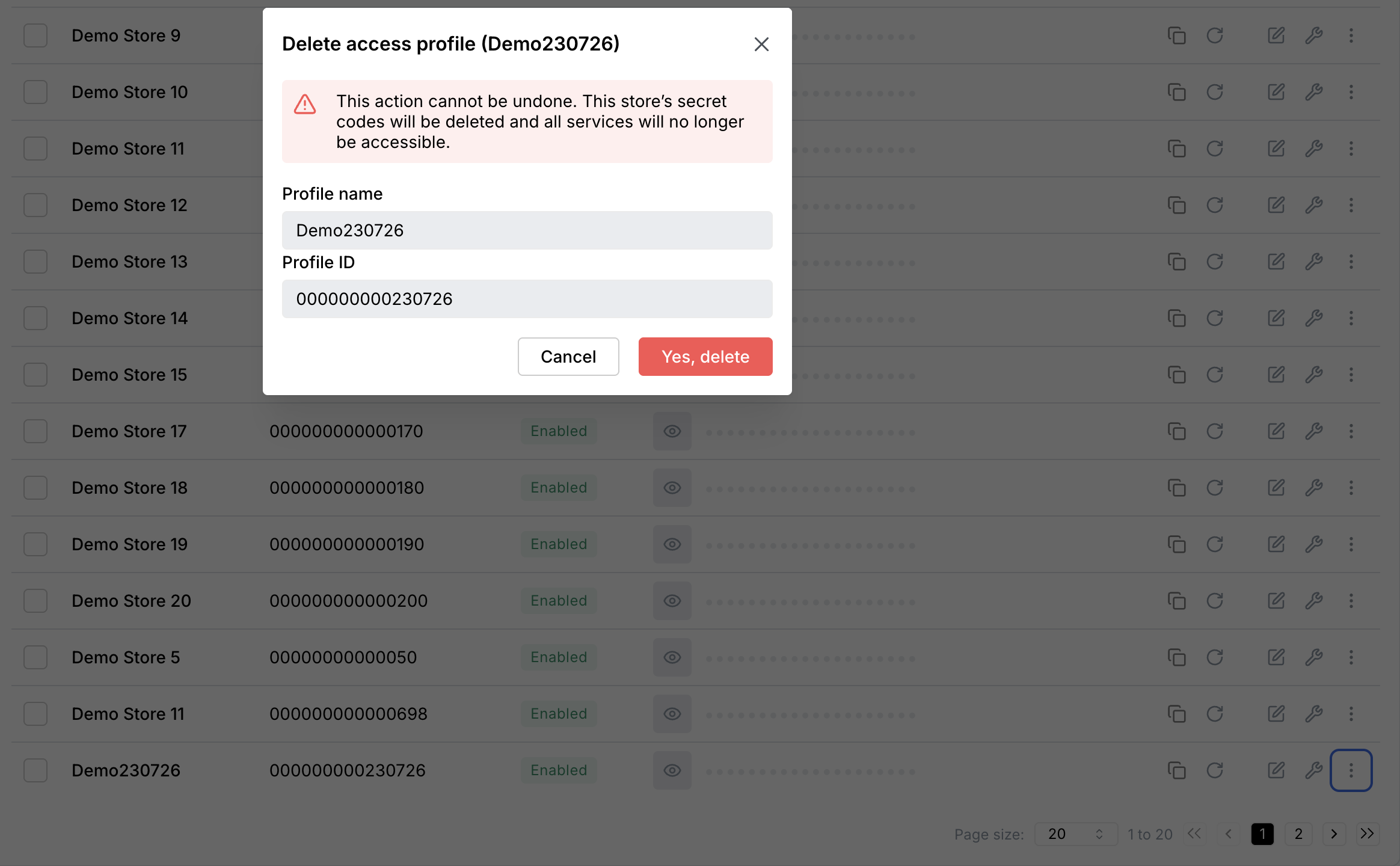Click refresh icon on Demo Store 12 row
1400x866 pixels.
(x=1215, y=205)
